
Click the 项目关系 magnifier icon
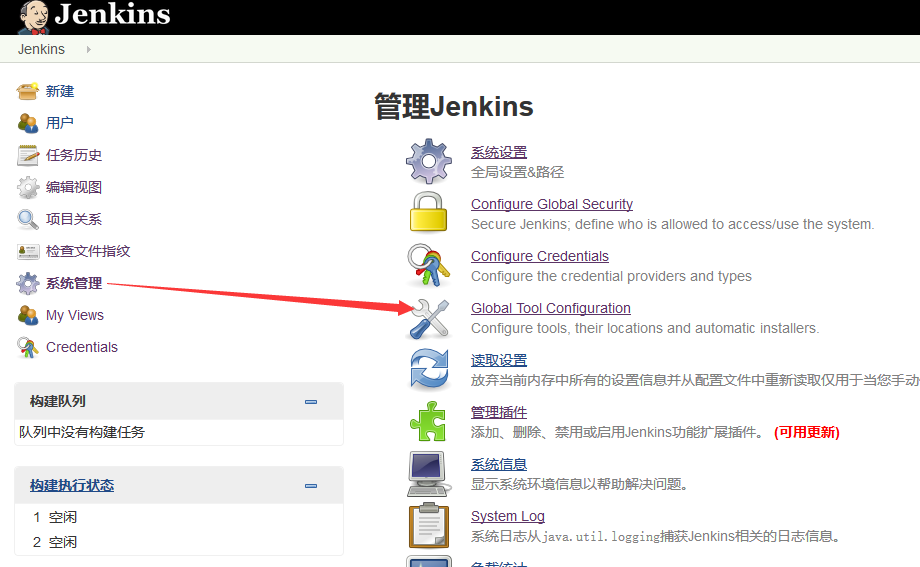(x=28, y=219)
